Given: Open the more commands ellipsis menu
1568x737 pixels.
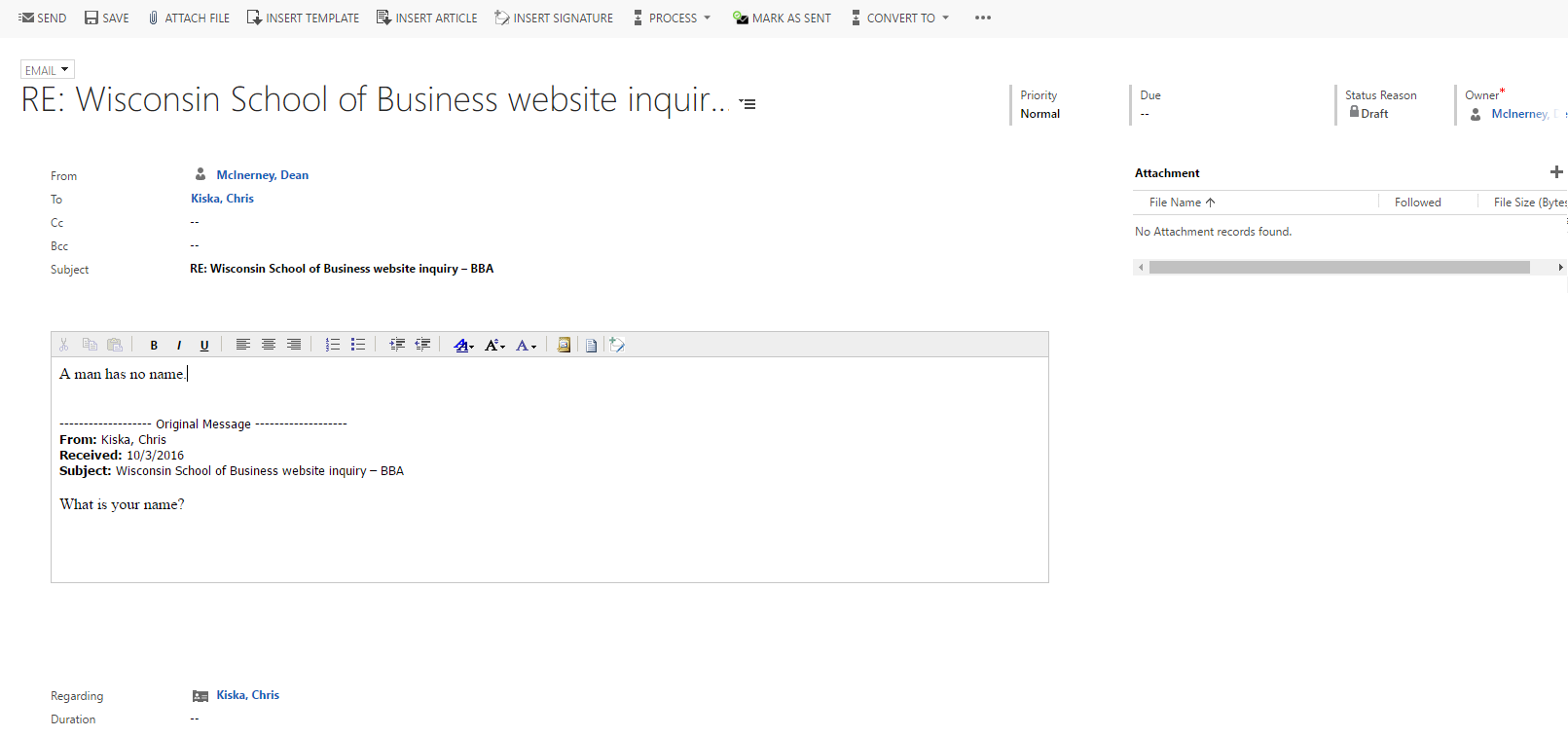Looking at the screenshot, I should coord(983,18).
